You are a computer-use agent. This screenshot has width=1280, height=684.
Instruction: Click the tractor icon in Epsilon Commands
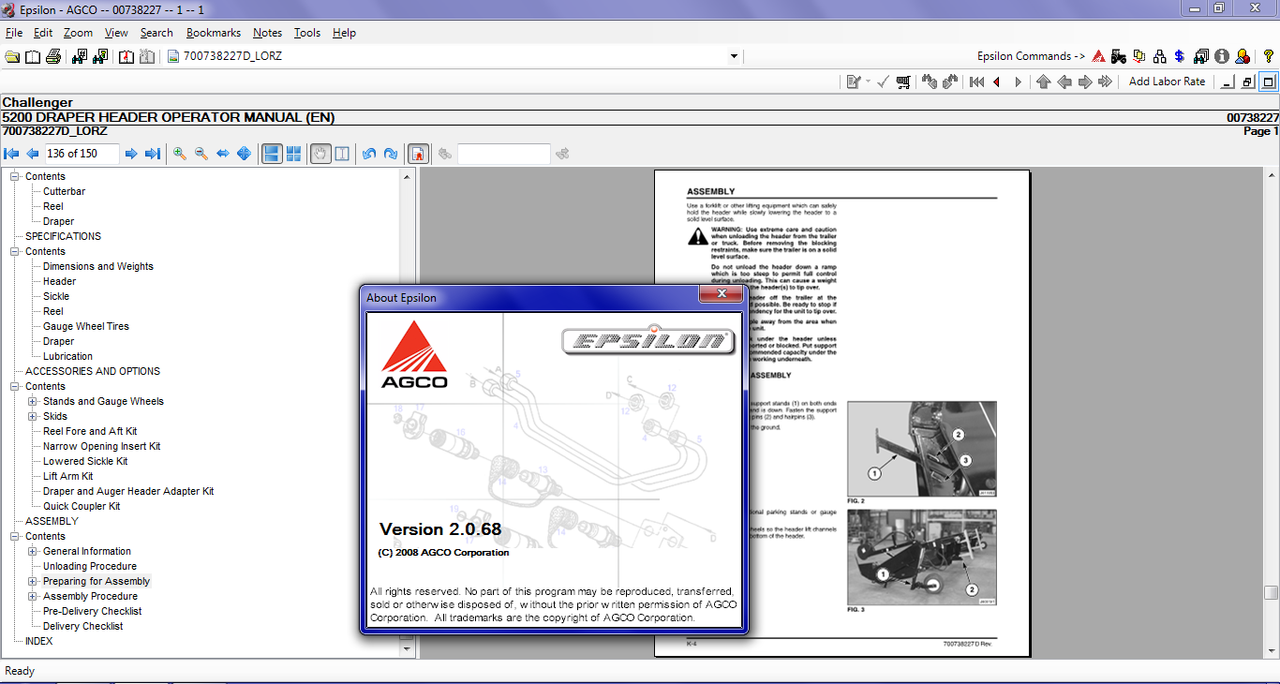pos(1118,56)
